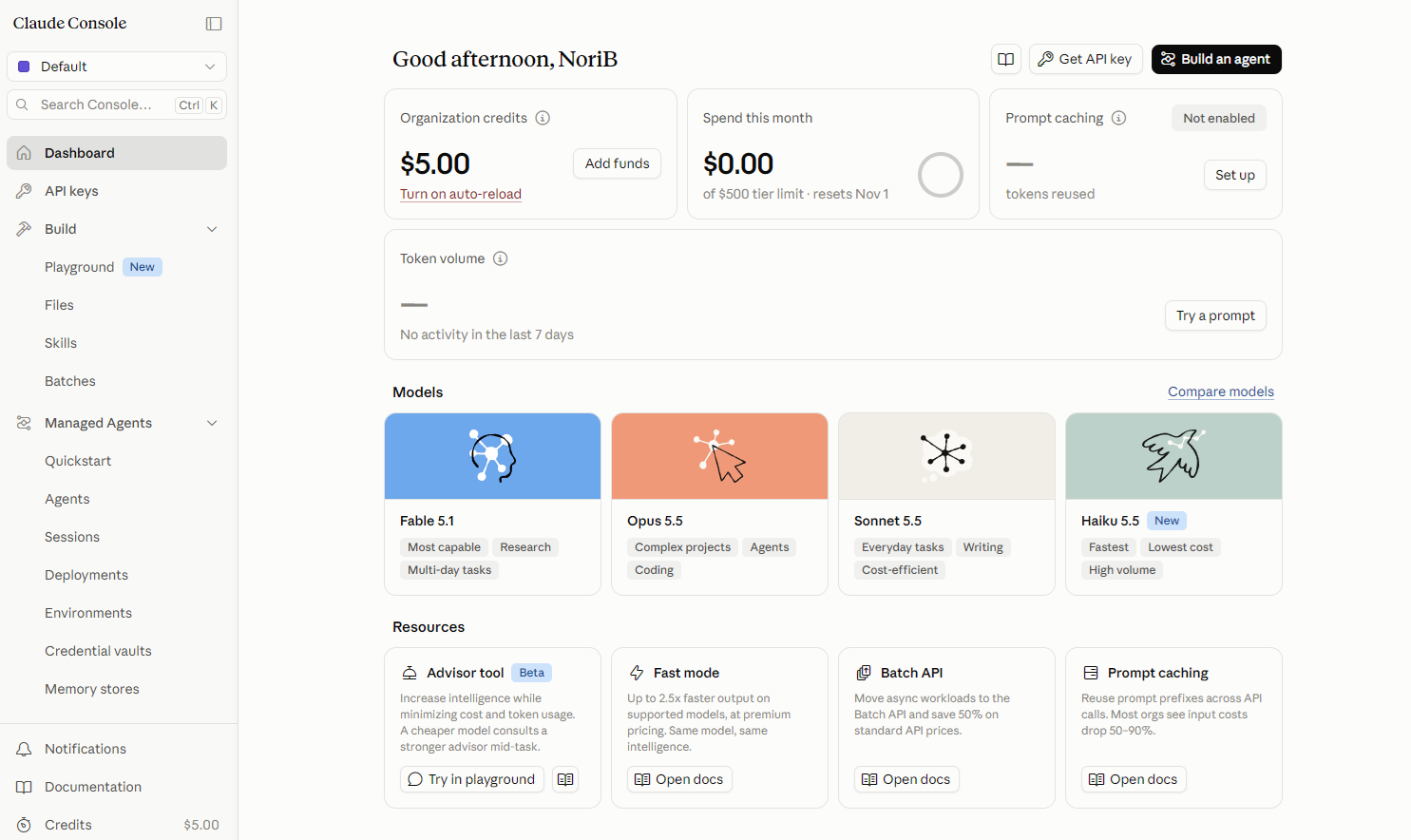The width and height of the screenshot is (1411, 840).
Task: Click the info icon beside Prompt caching
Action: [1118, 118]
